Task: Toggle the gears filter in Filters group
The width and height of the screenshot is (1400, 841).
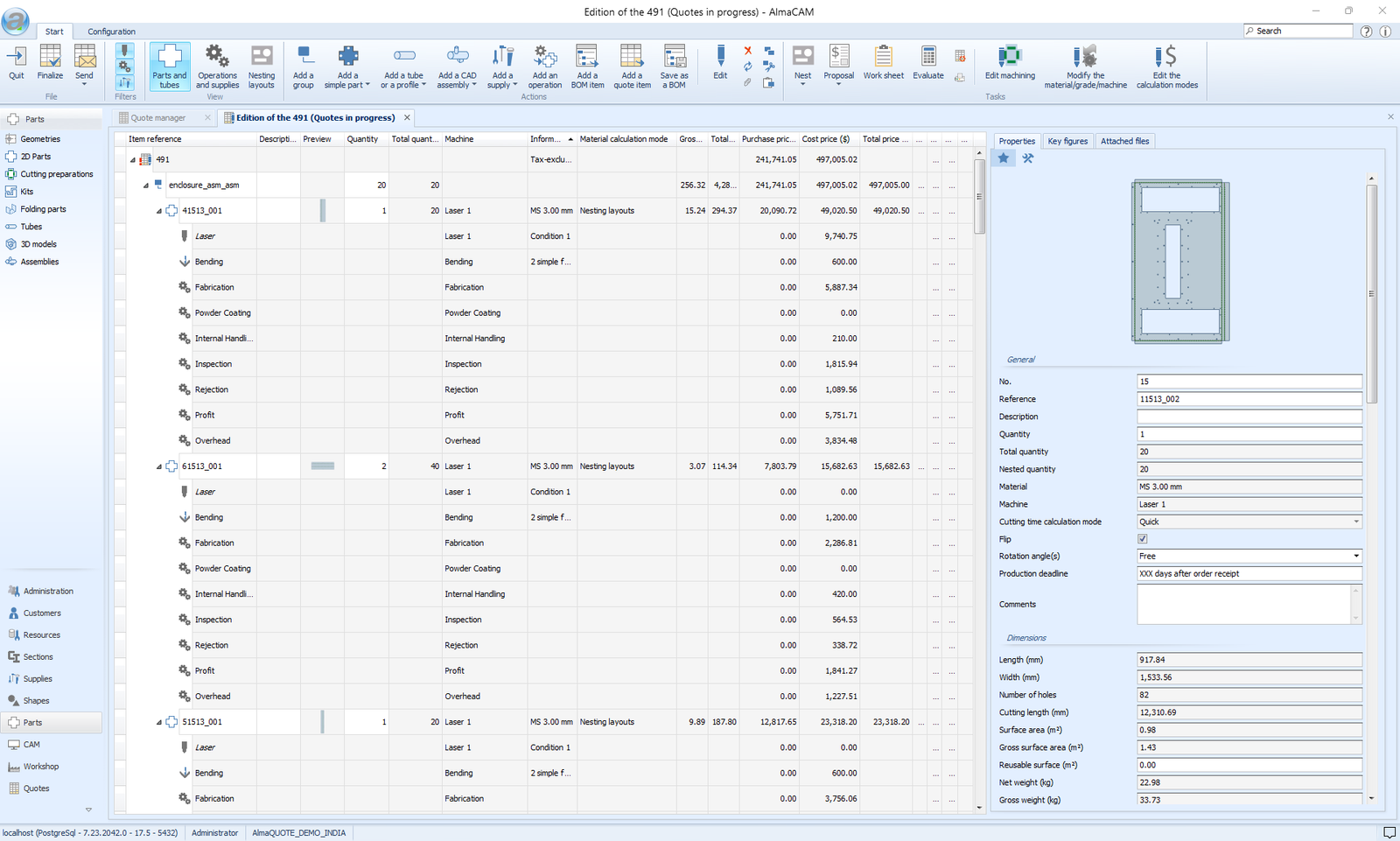Action: (x=125, y=67)
